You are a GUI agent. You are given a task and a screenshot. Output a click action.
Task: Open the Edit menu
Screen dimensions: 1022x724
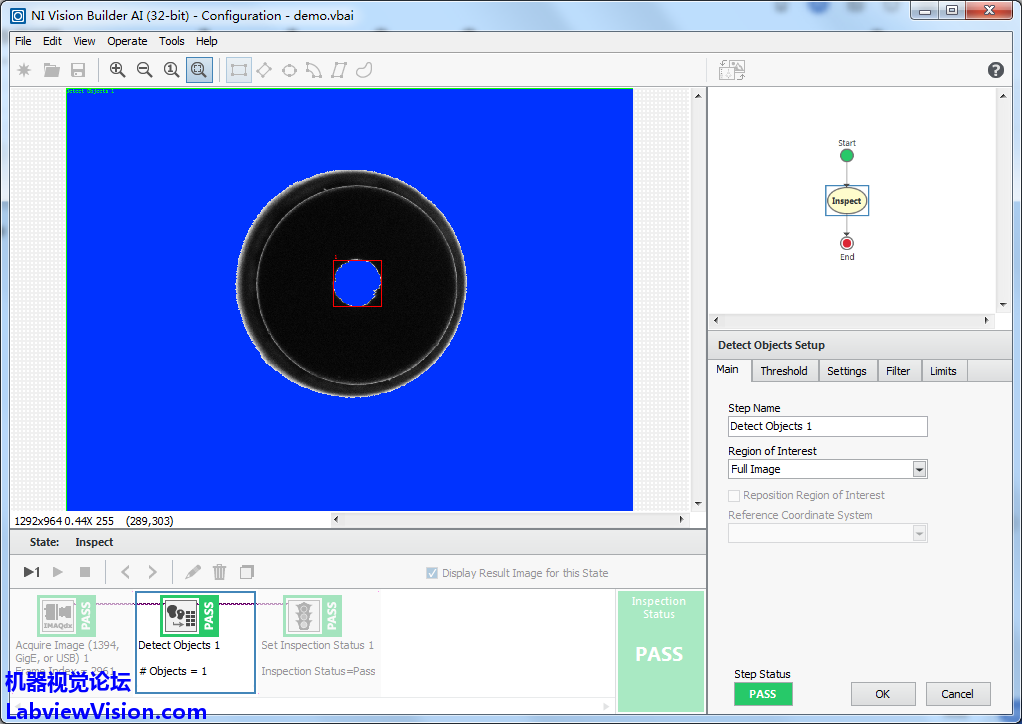tap(52, 41)
